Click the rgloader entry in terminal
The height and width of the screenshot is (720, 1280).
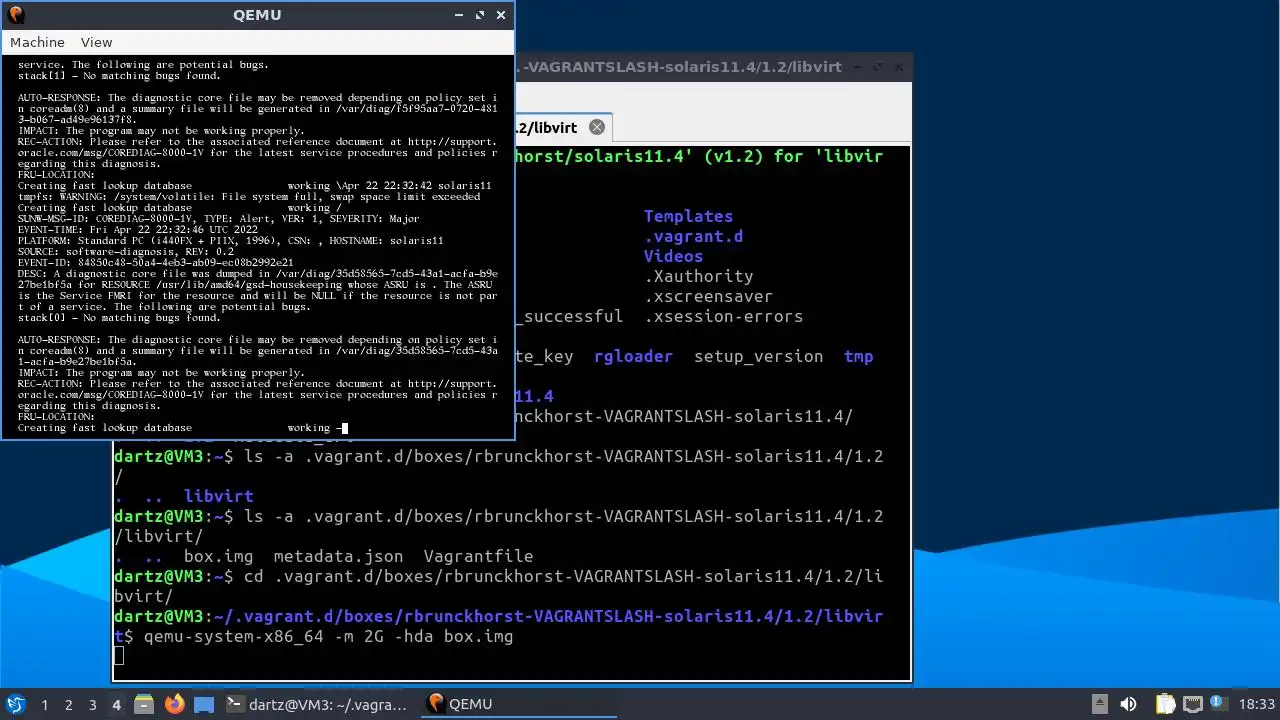point(633,356)
